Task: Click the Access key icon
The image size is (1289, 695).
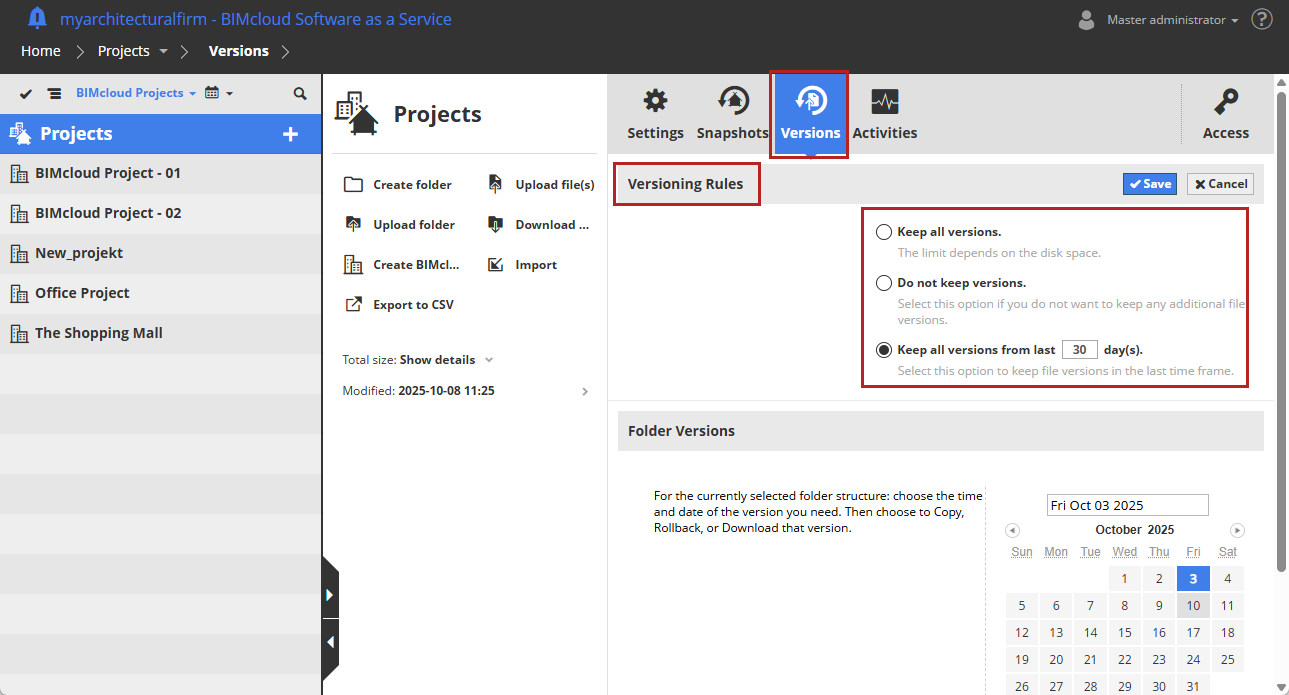Action: pos(1226,102)
